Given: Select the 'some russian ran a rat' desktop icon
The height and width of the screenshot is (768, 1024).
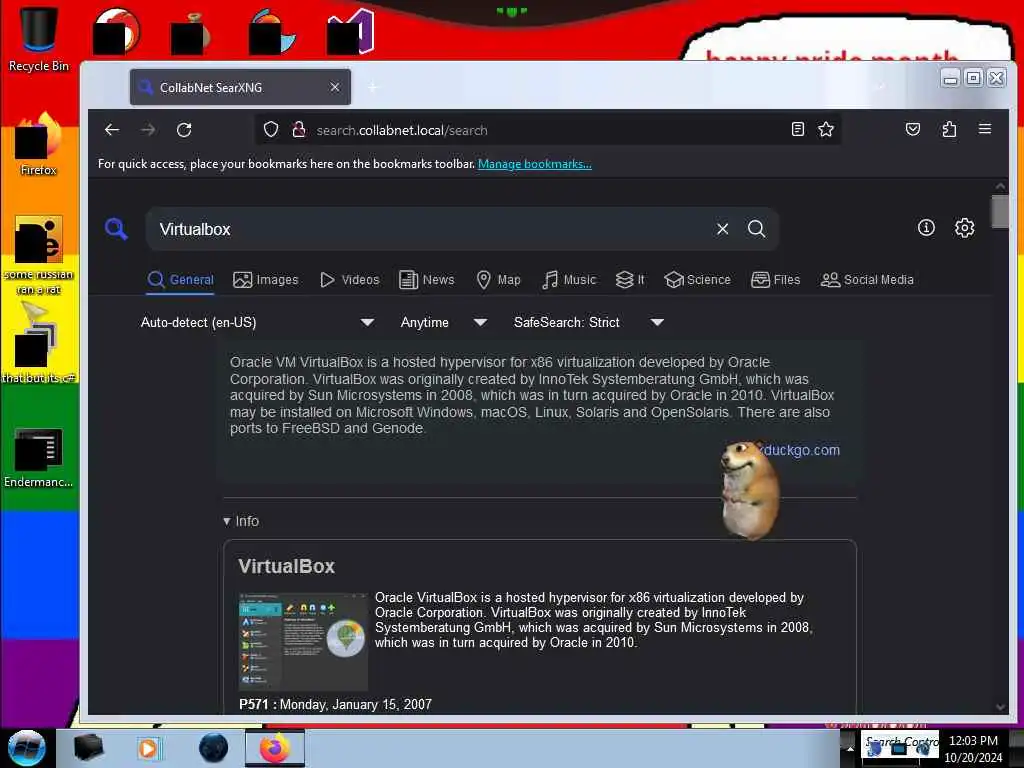Looking at the screenshot, I should click(x=39, y=256).
